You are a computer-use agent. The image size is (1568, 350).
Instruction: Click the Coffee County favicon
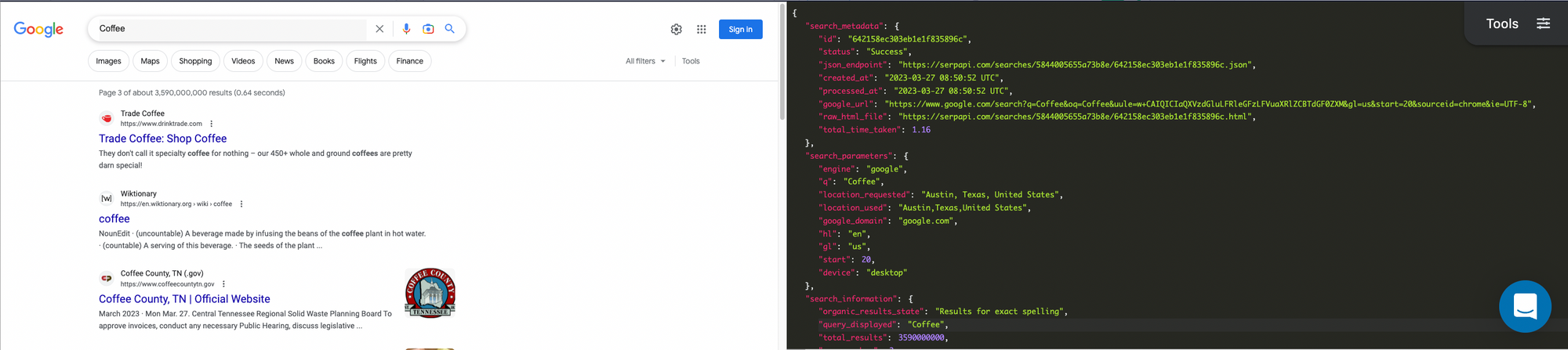click(x=107, y=278)
